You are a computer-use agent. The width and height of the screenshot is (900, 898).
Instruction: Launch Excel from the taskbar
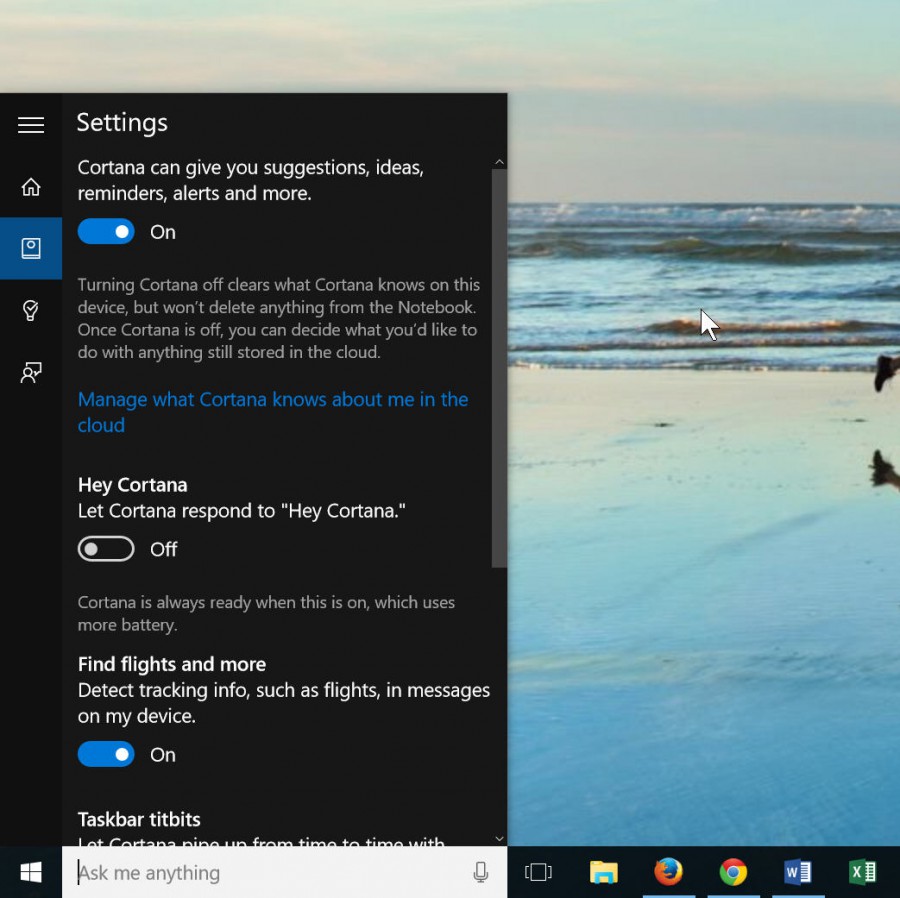click(x=862, y=872)
